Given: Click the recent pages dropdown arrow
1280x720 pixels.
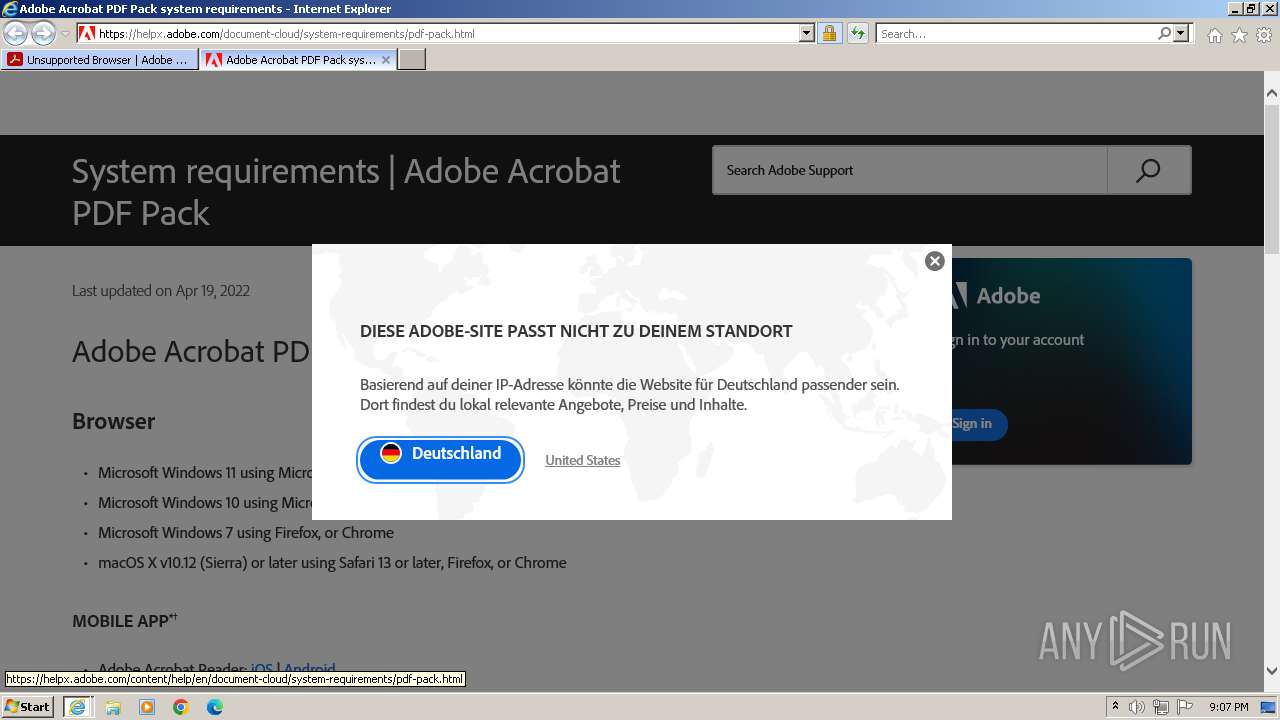Looking at the screenshot, I should point(65,34).
